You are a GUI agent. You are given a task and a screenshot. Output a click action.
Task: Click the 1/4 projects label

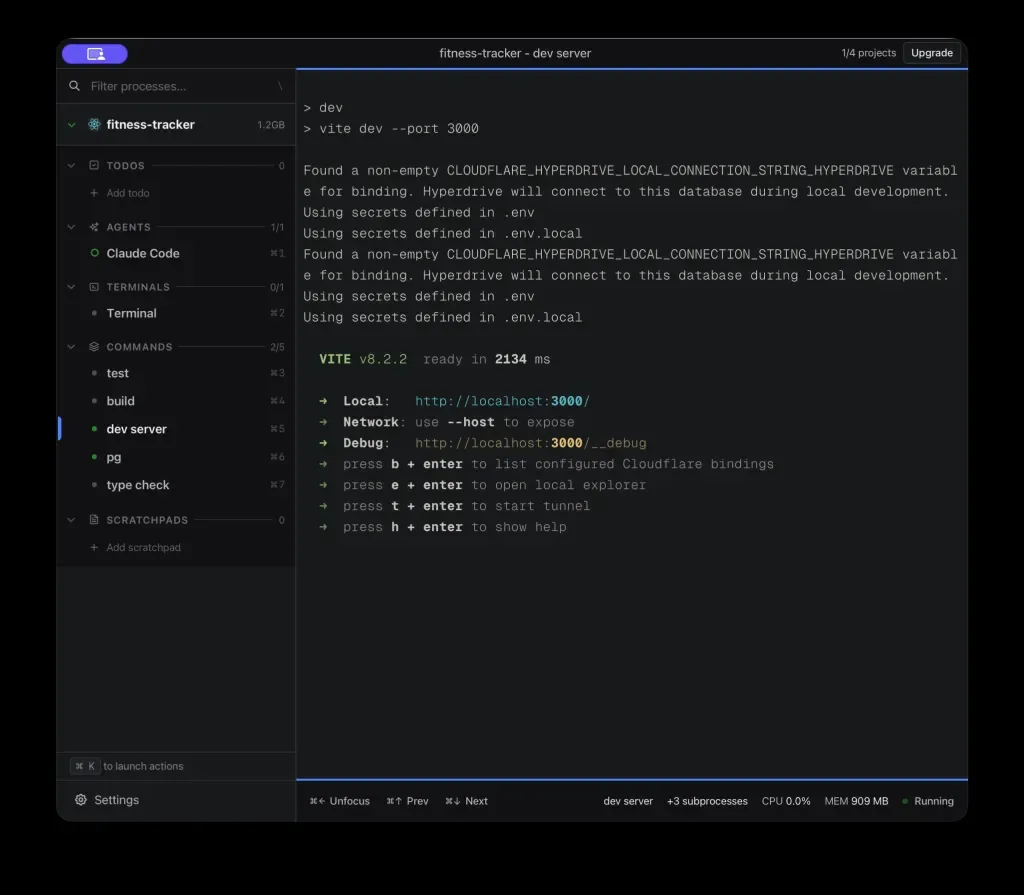point(869,53)
